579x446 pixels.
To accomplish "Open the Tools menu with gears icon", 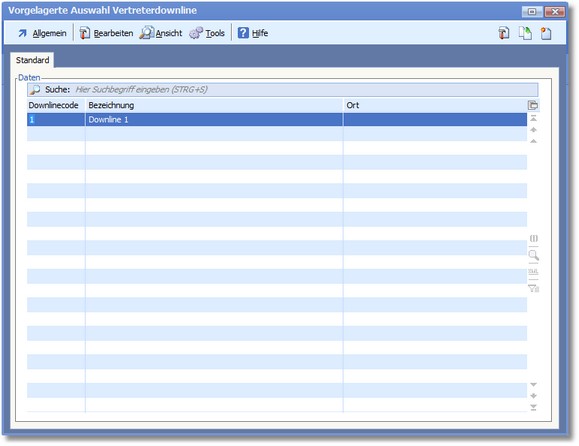I will pyautogui.click(x=207, y=33).
